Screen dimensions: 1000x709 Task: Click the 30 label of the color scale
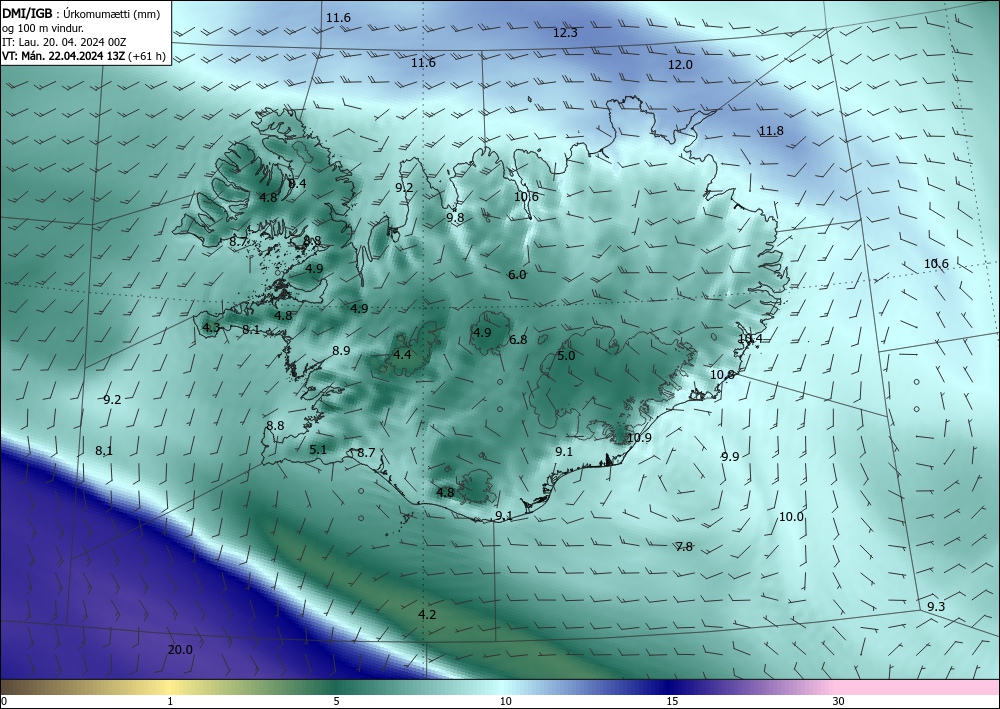839,702
